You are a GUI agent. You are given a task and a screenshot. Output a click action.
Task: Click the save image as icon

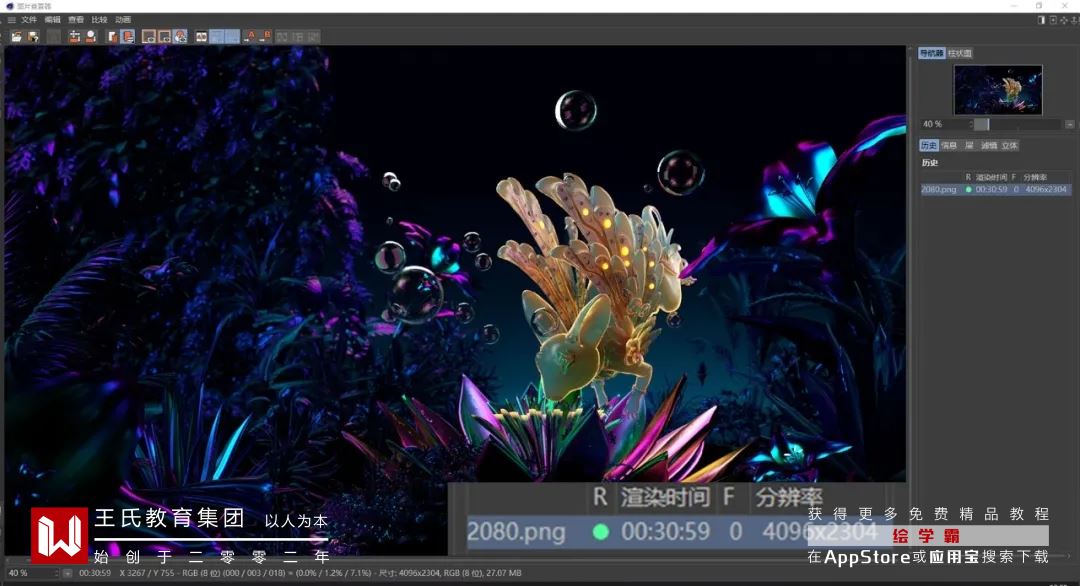[33, 36]
